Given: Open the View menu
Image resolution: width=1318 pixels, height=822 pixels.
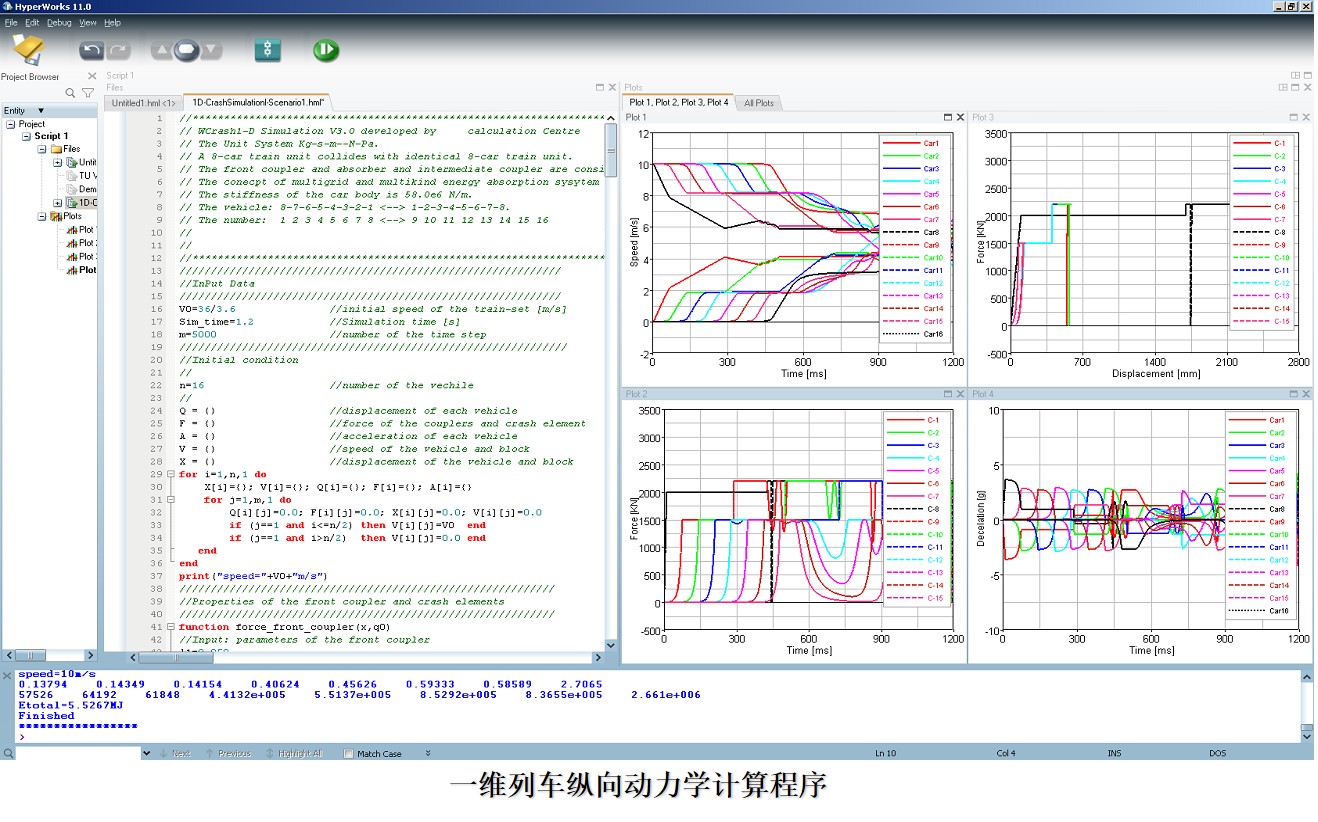Looking at the screenshot, I should pos(88,22).
